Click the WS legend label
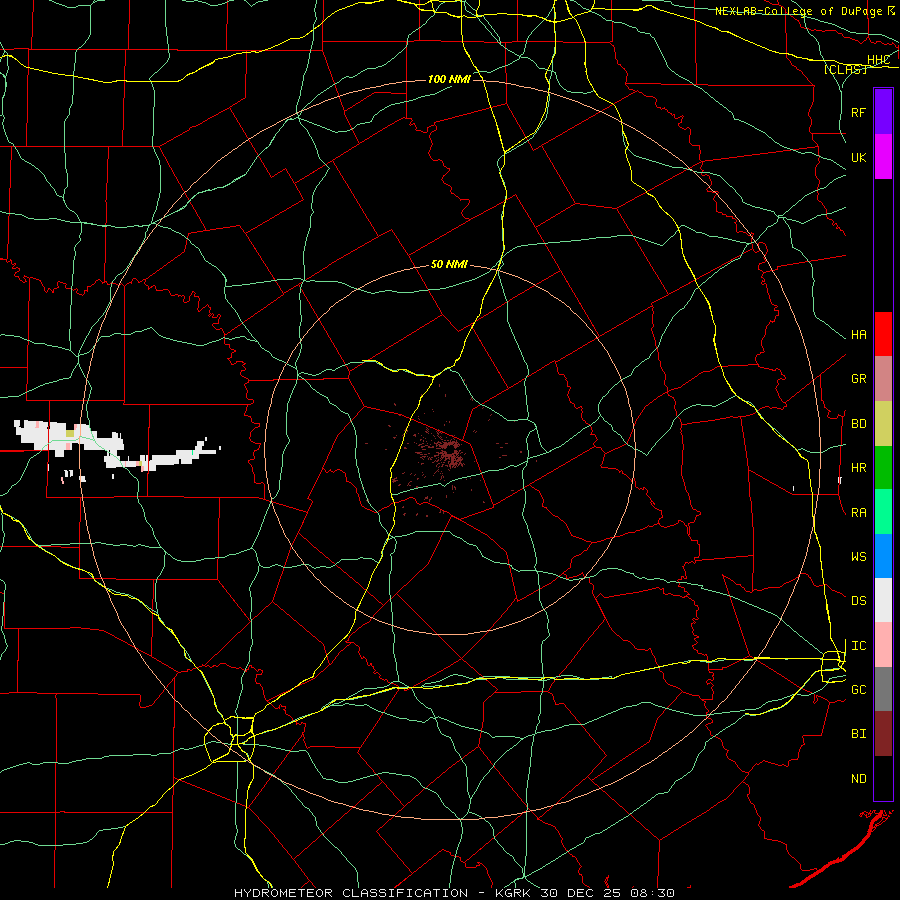 858,557
